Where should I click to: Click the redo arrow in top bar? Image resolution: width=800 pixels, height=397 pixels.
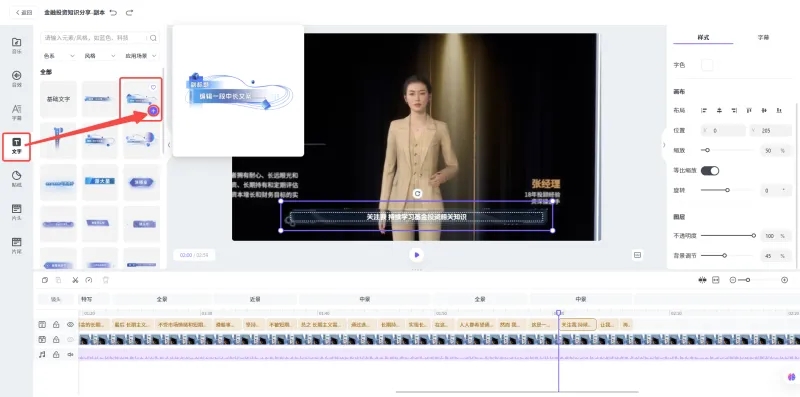(129, 12)
